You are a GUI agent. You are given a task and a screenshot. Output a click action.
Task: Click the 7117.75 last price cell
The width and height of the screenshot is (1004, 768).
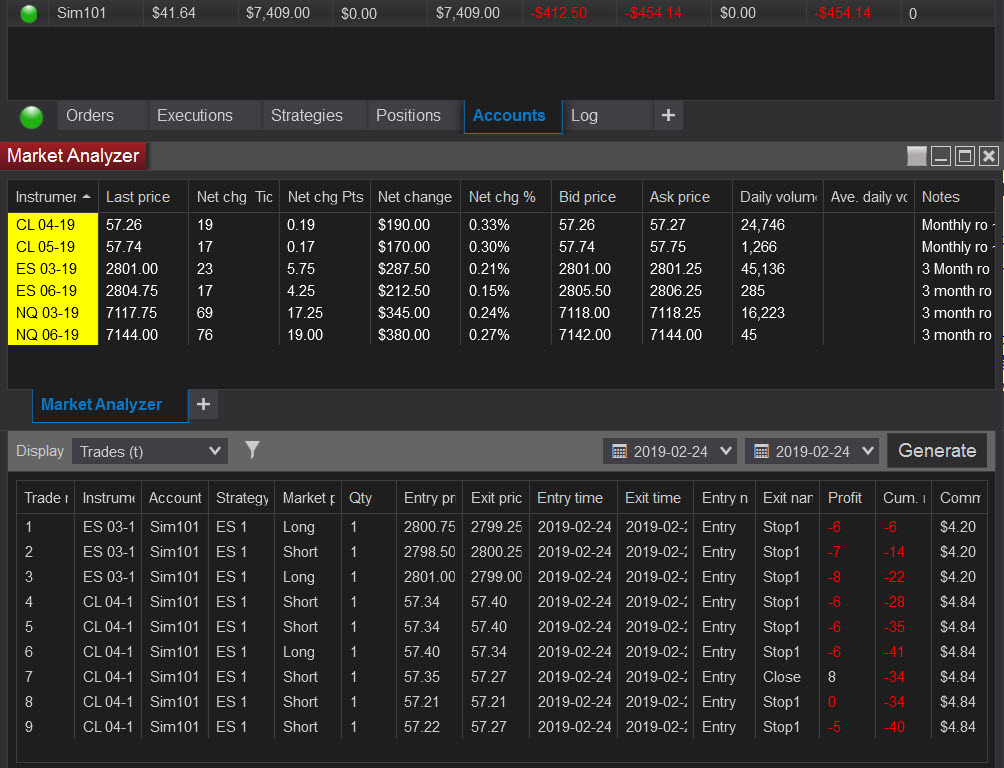(x=131, y=313)
